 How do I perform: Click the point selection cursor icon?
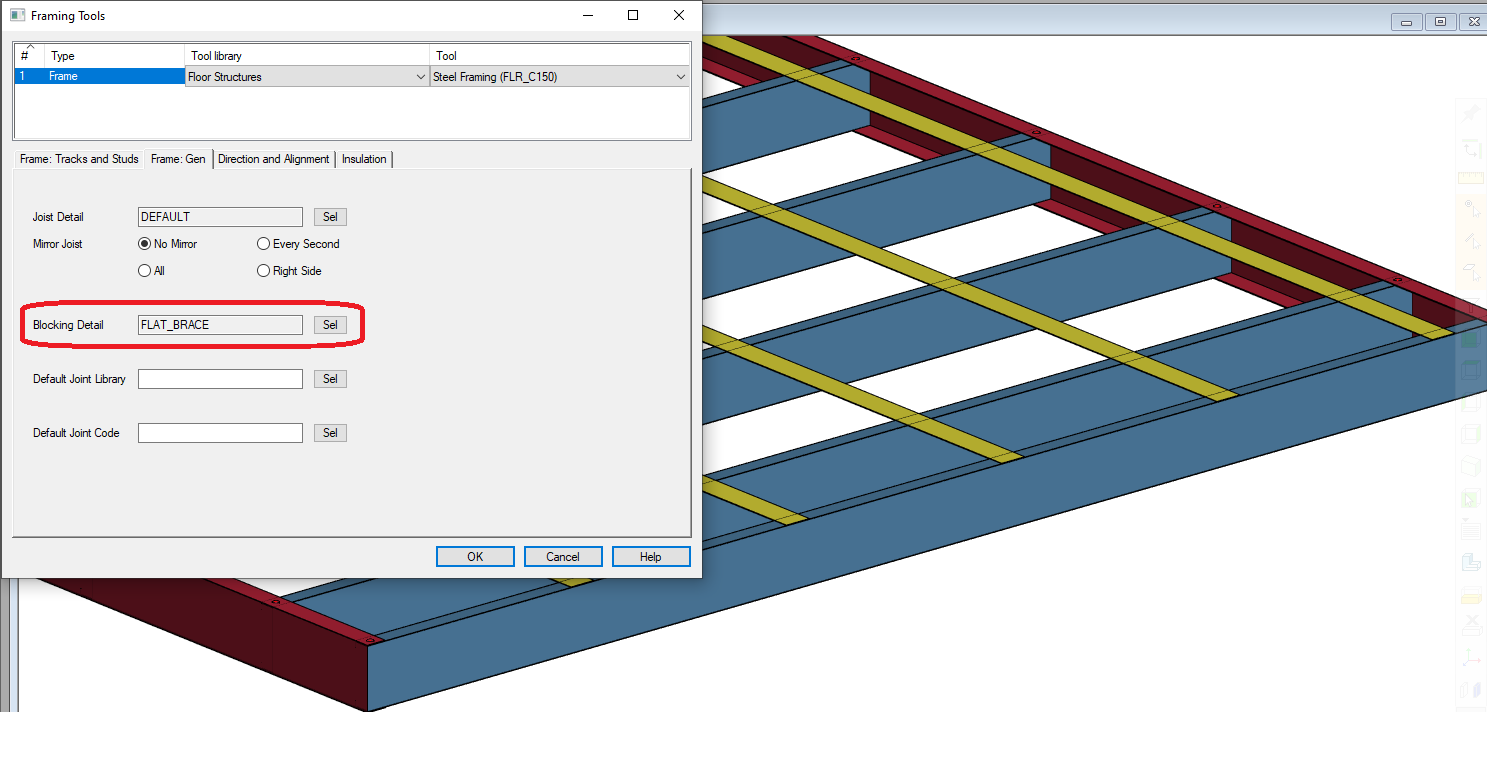[x=1470, y=209]
